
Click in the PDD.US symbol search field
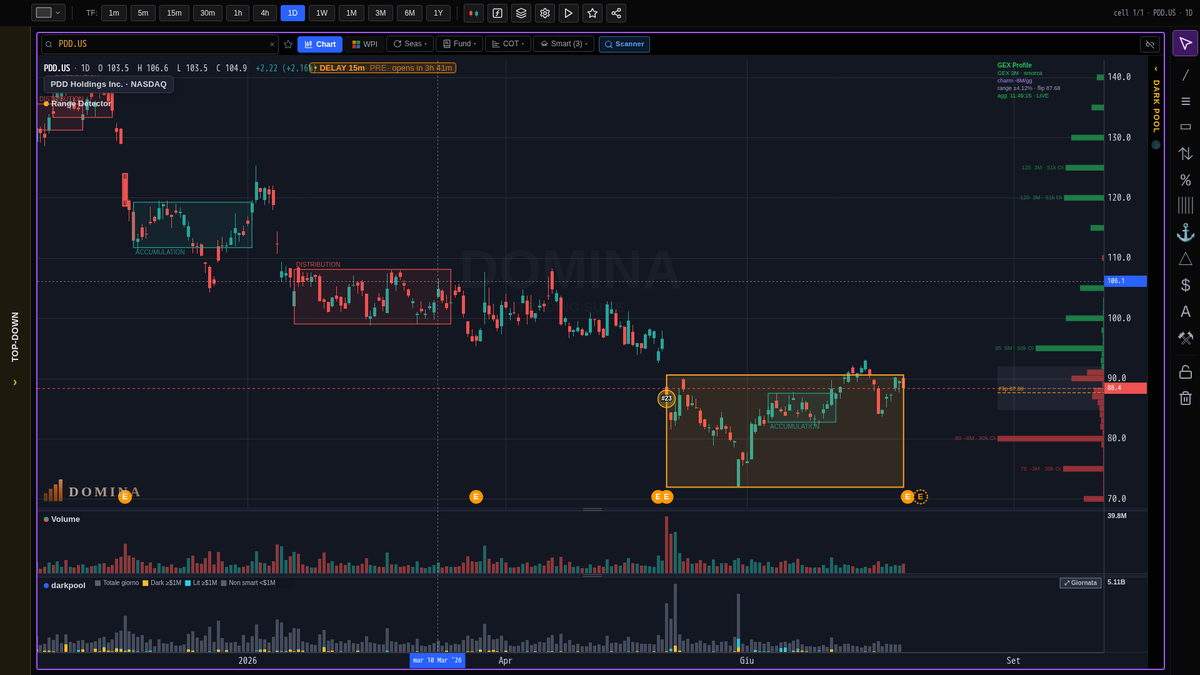[160, 44]
